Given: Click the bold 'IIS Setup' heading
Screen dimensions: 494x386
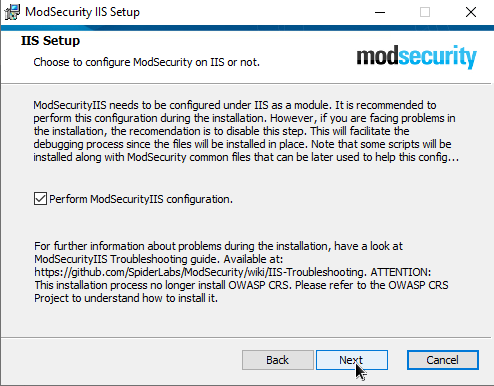Looking at the screenshot, I should (50, 41).
